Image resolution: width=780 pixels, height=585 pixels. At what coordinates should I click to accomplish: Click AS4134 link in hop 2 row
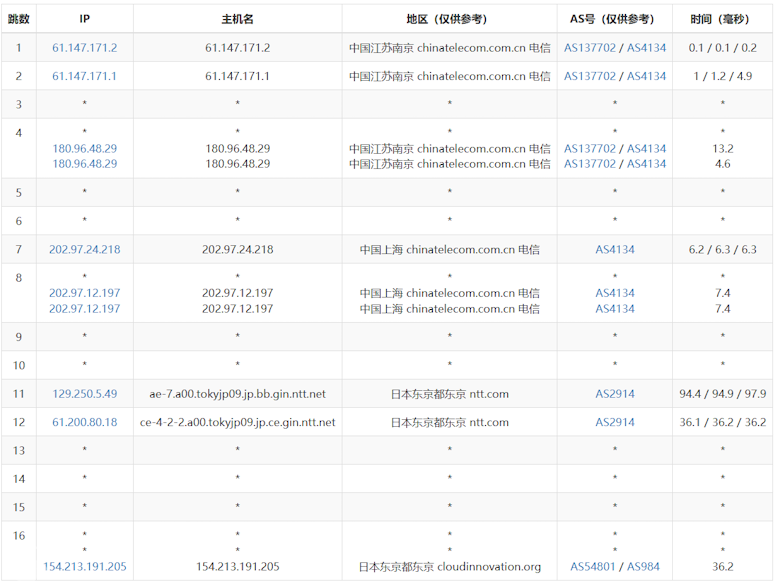(646, 76)
